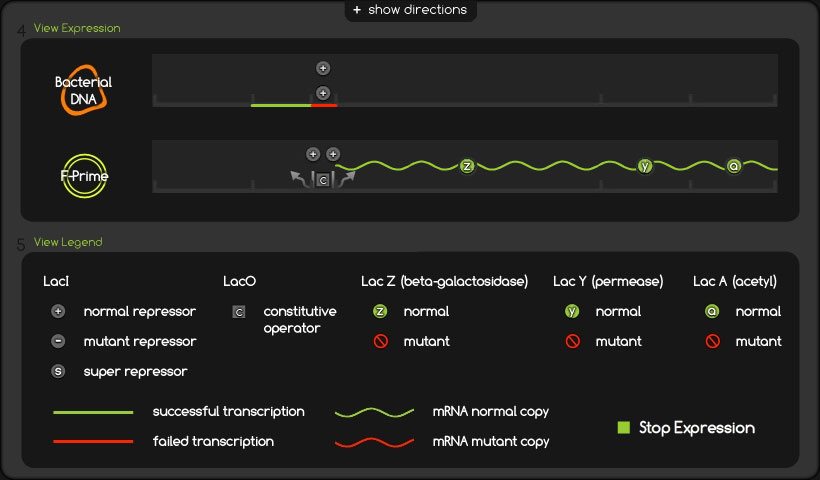The image size is (820, 480).
Task: Select the Lac Z mutant legend icon
Action: coord(380,341)
